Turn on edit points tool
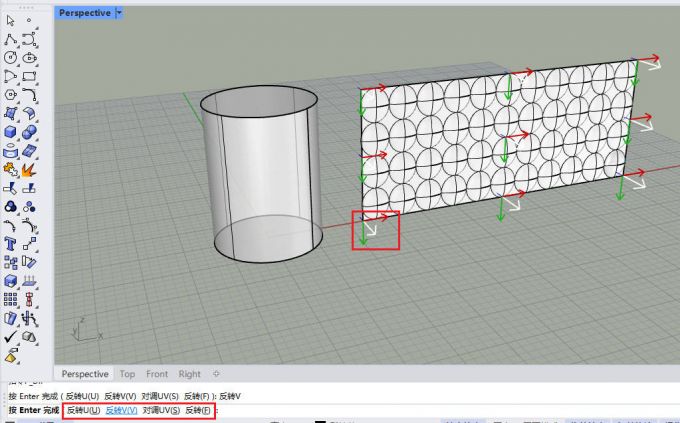Screen dimensions: 680x423 point(10,226)
